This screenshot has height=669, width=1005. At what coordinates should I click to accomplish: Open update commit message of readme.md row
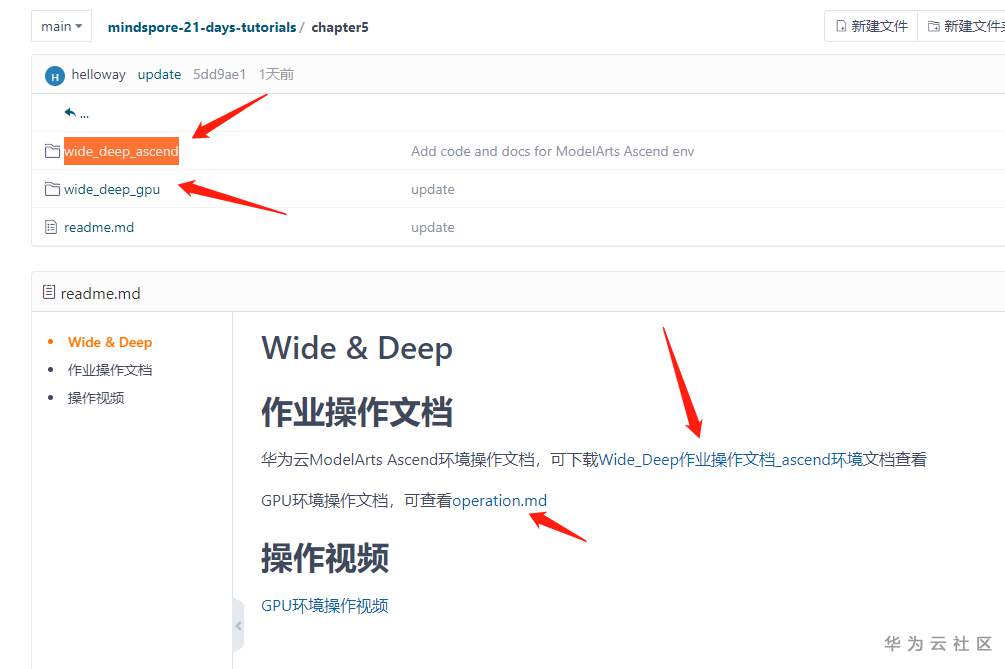tap(433, 227)
